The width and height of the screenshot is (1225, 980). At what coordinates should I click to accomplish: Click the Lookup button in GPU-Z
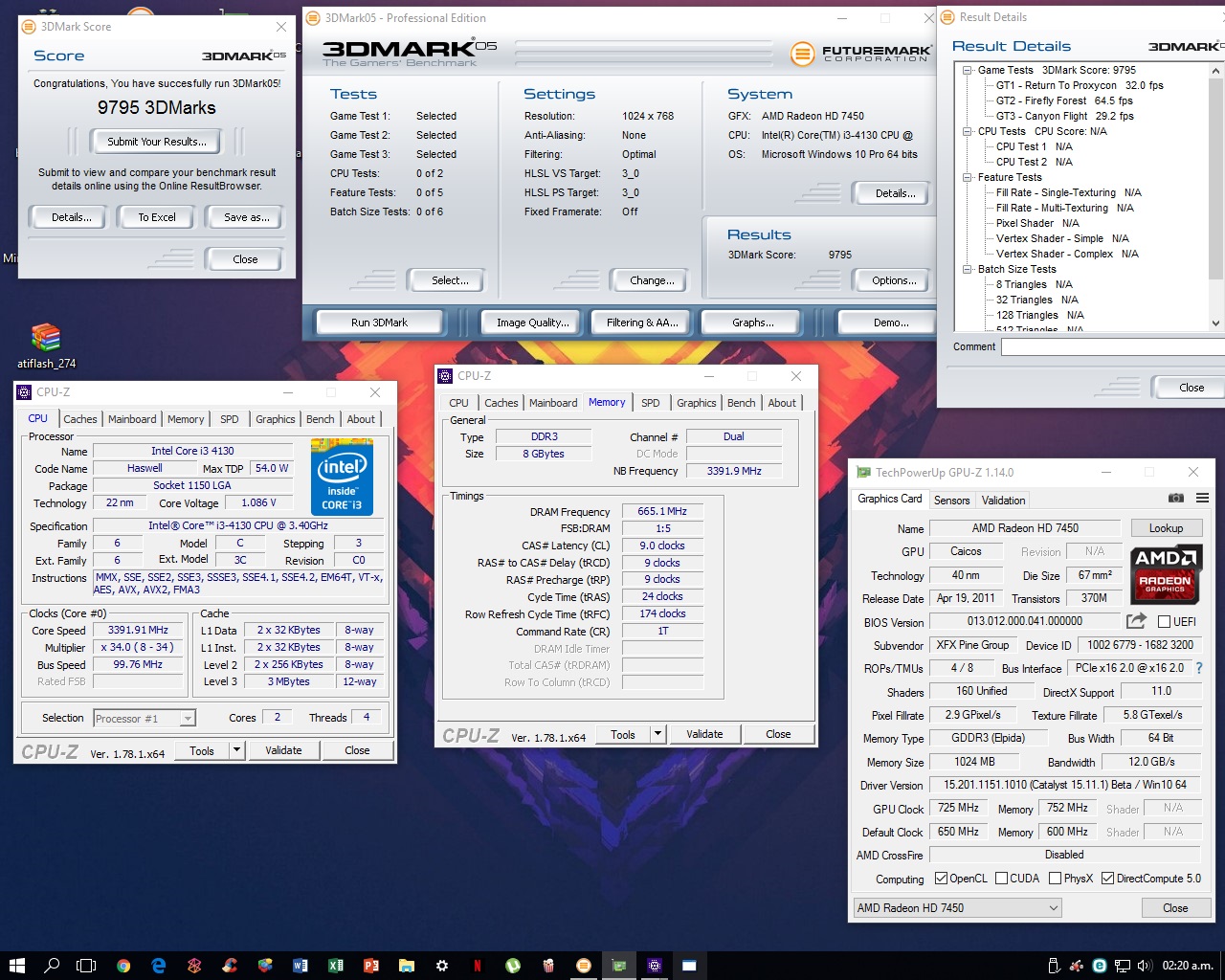(1166, 527)
